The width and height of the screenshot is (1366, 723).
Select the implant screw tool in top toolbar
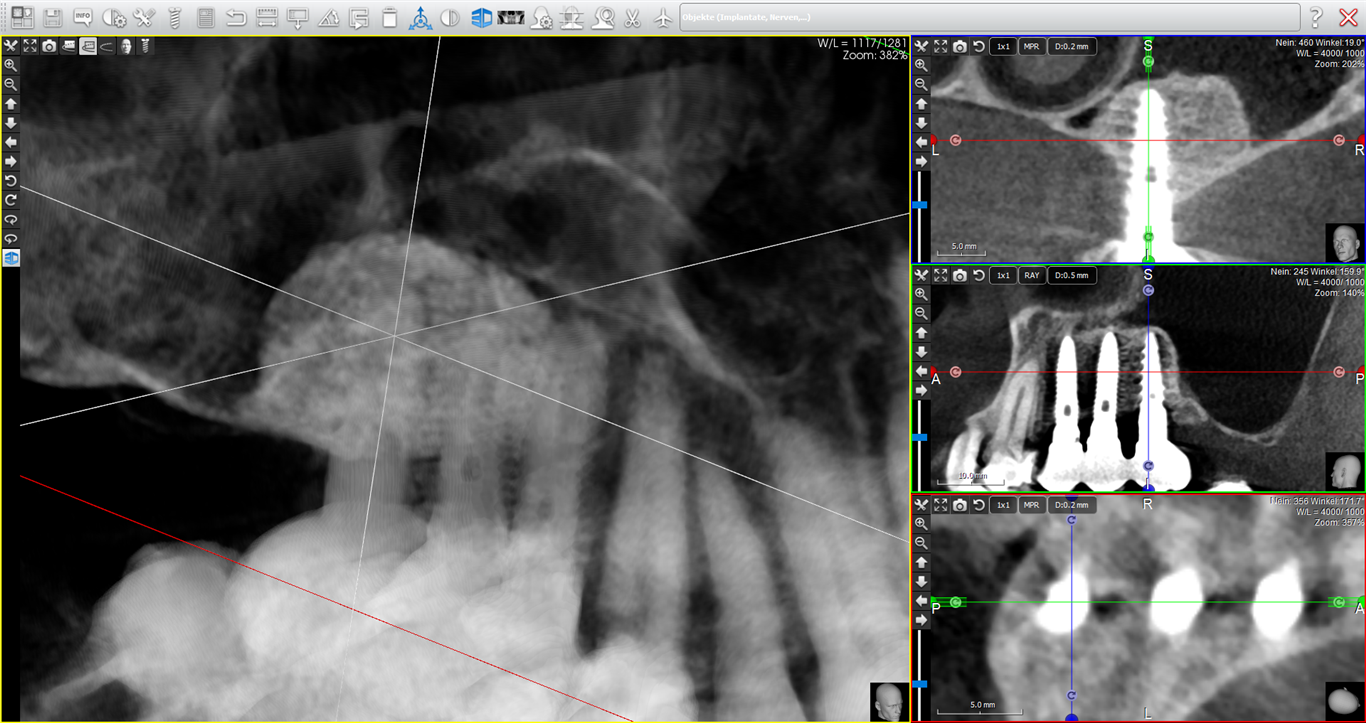(x=174, y=17)
